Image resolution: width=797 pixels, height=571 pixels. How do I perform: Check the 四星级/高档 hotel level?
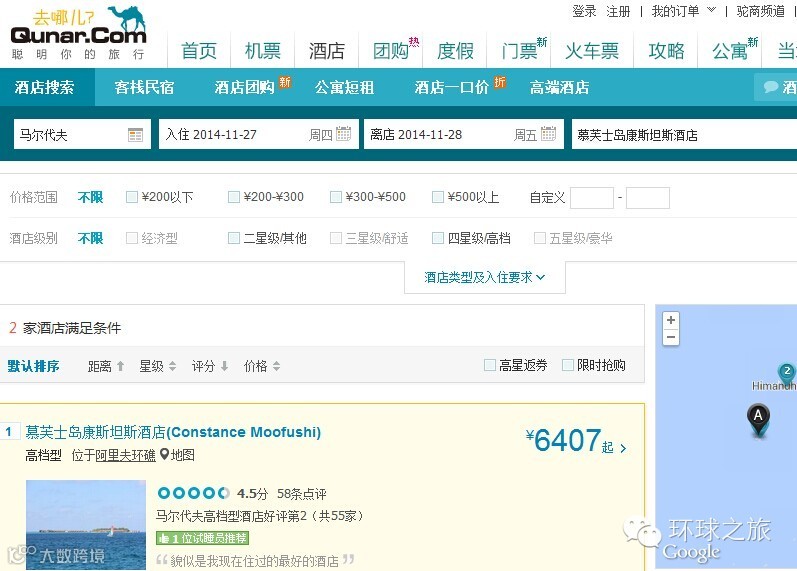(438, 238)
